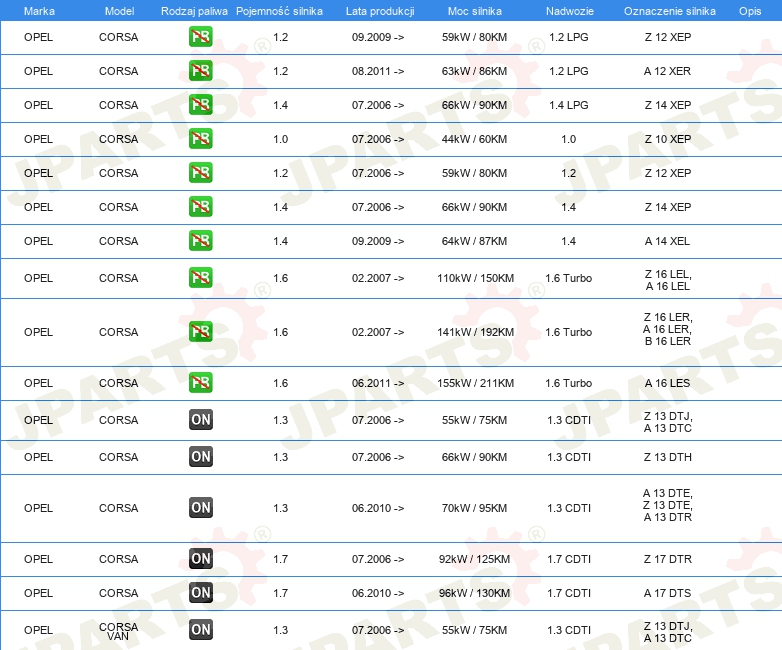Click the Lata produkcji column header
This screenshot has width=782, height=650.
coord(380,11)
